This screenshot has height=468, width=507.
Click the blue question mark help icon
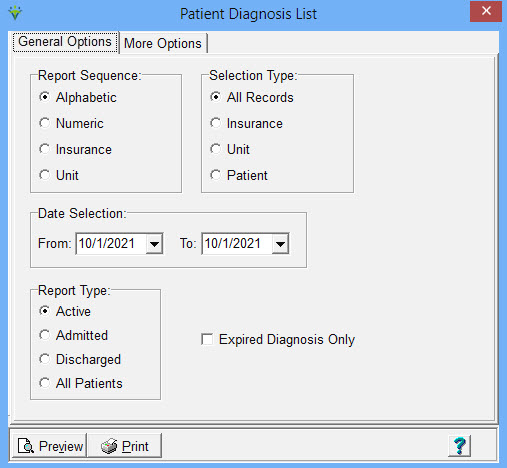pos(459,446)
